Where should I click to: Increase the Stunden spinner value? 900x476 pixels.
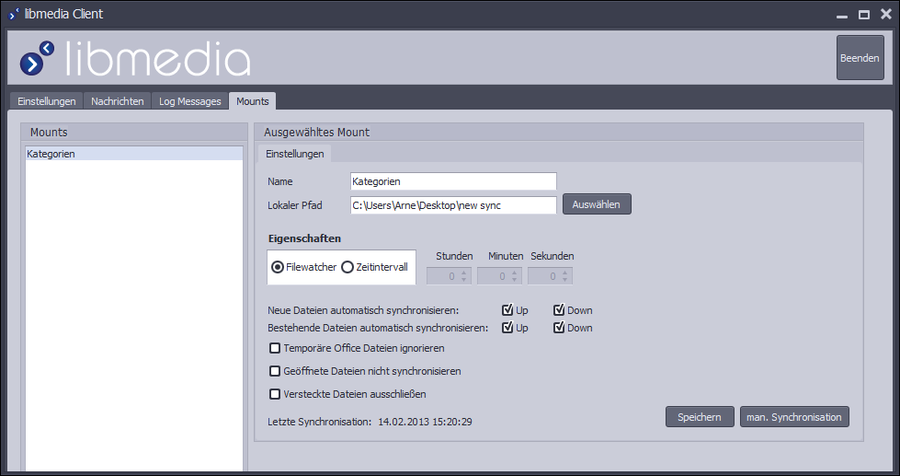click(x=464, y=272)
